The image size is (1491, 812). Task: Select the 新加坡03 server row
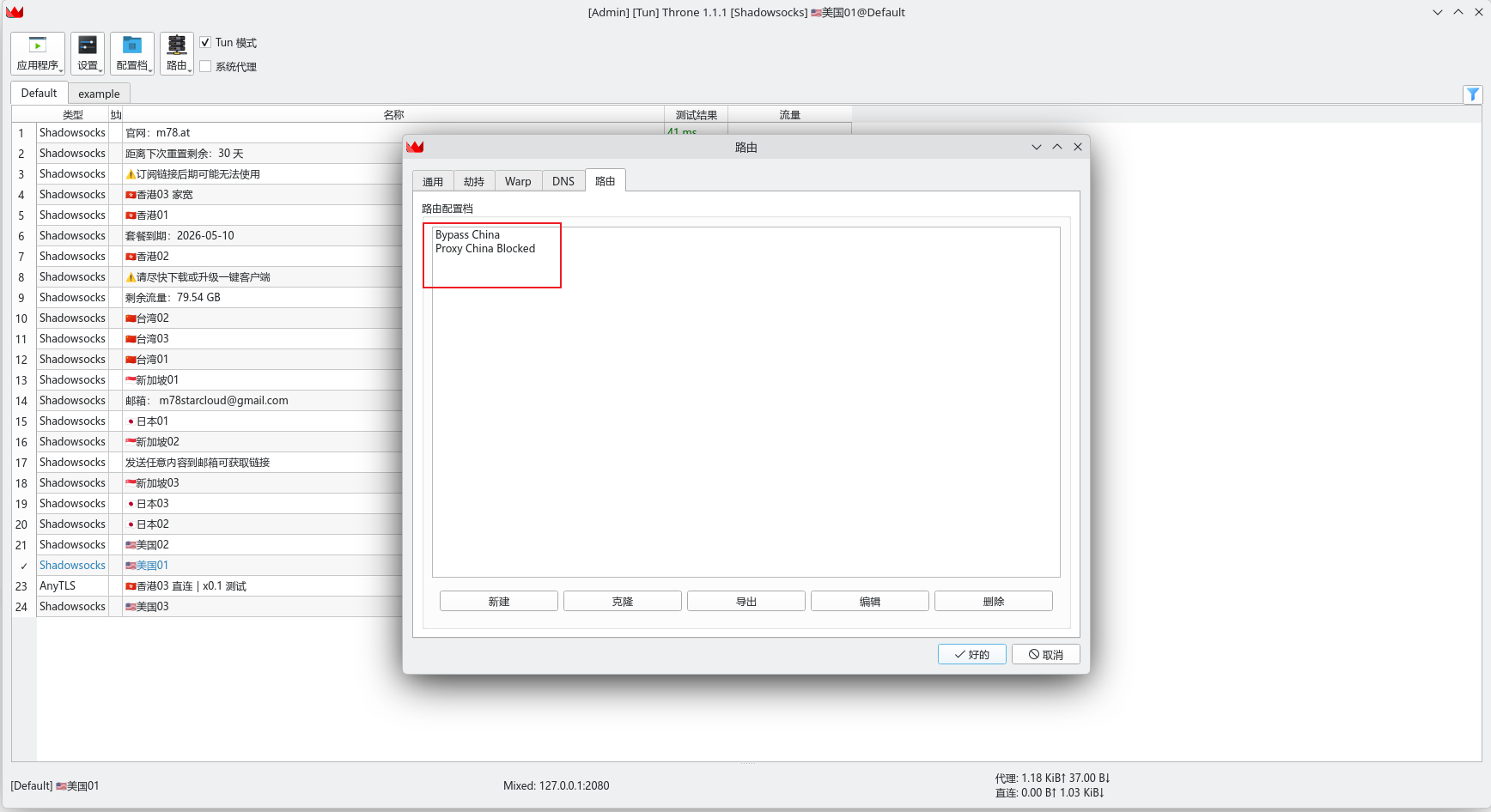tap(219, 483)
